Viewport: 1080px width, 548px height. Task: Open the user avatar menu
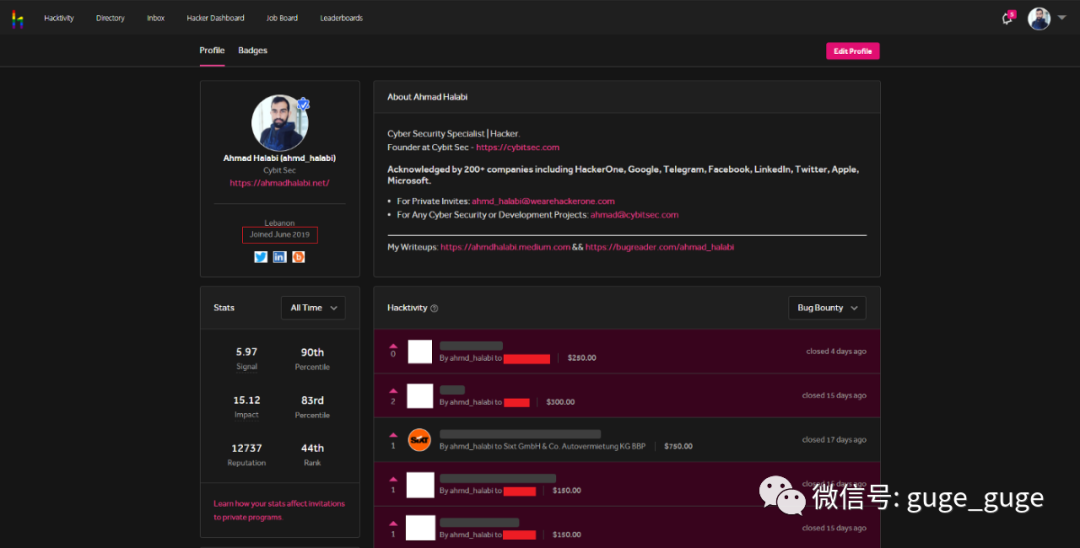point(1039,19)
